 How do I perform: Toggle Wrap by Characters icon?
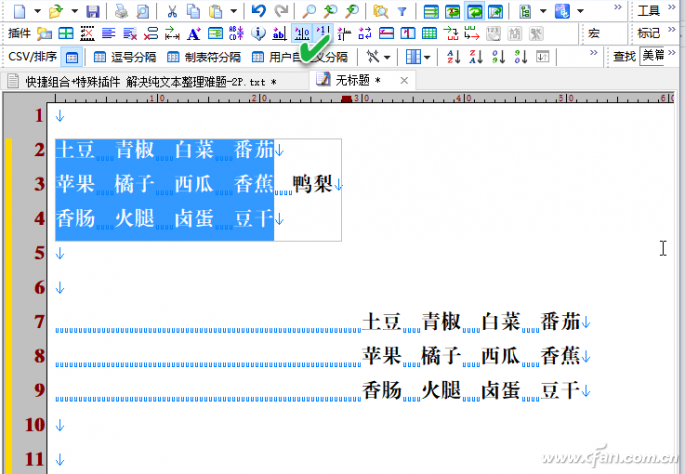tap(453, 11)
